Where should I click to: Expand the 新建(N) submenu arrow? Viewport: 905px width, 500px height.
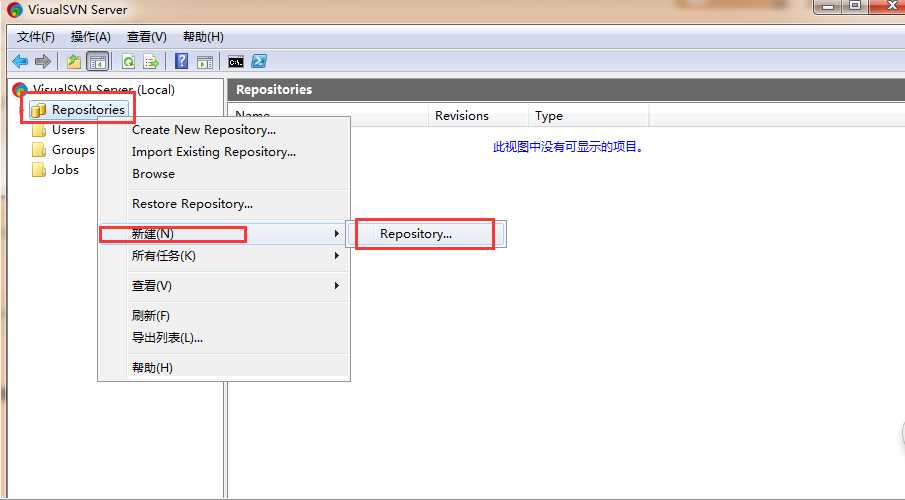[x=336, y=234]
